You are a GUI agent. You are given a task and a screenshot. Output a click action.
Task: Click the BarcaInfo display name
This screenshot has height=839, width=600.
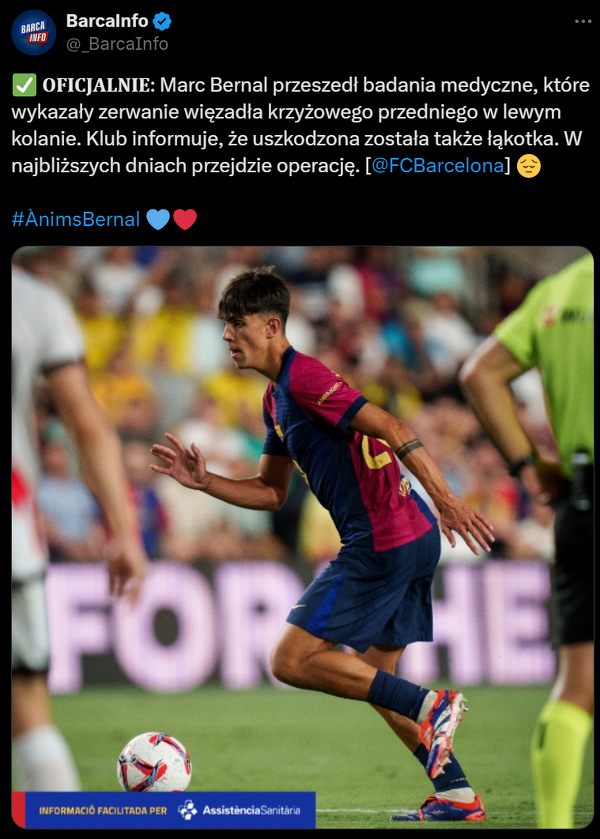107,21
